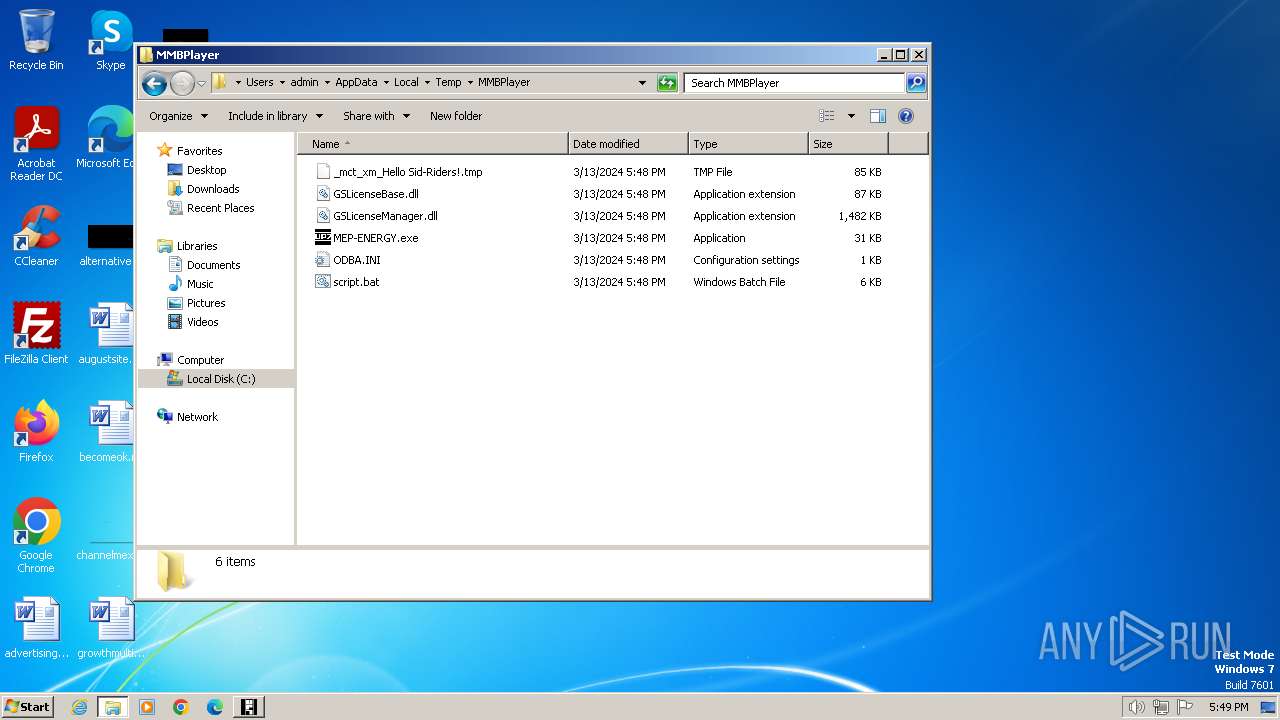The height and width of the screenshot is (720, 1280).
Task: Click Users in the address breadcrumb
Action: click(260, 83)
